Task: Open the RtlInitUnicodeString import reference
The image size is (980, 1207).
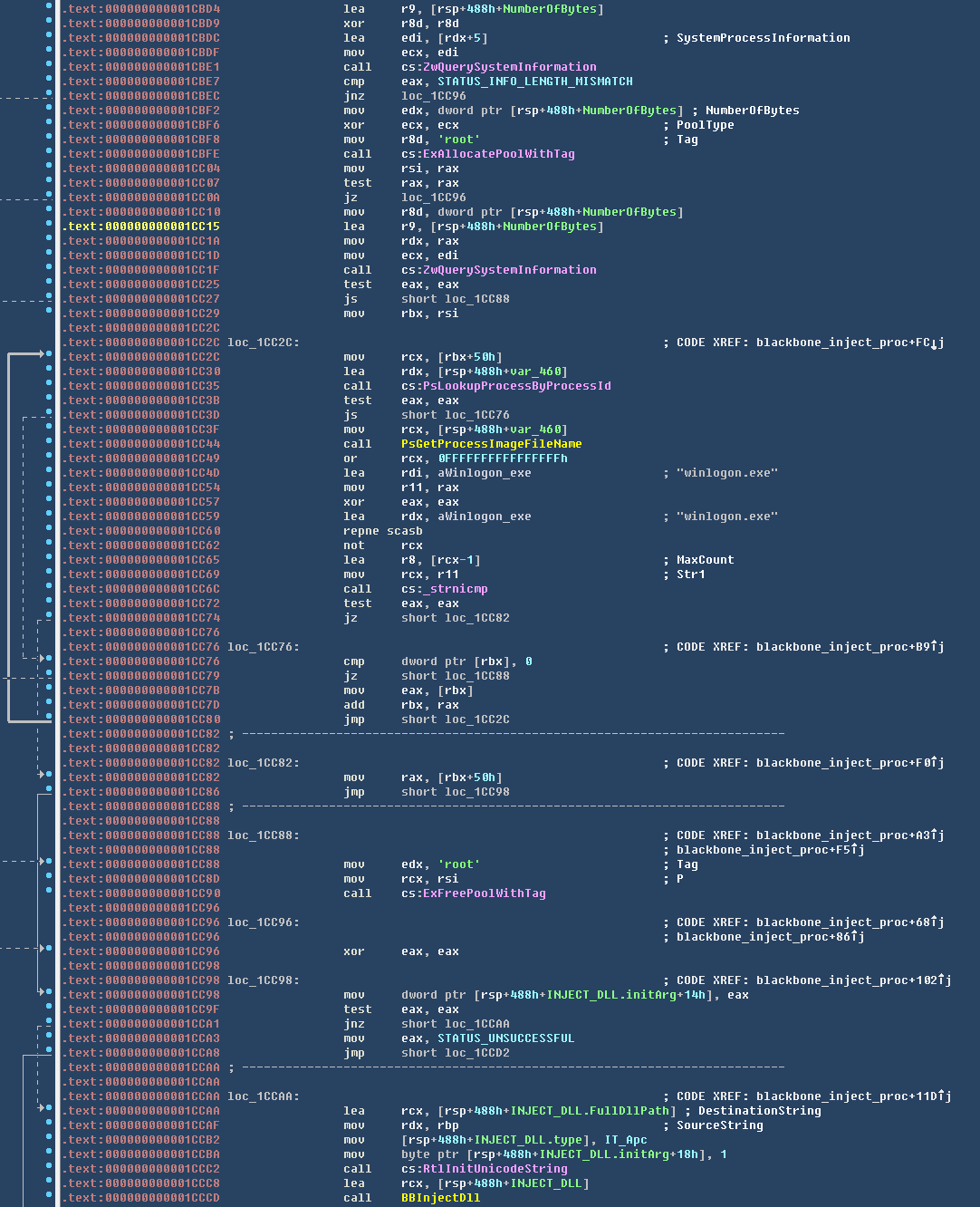Action: coord(495,1169)
